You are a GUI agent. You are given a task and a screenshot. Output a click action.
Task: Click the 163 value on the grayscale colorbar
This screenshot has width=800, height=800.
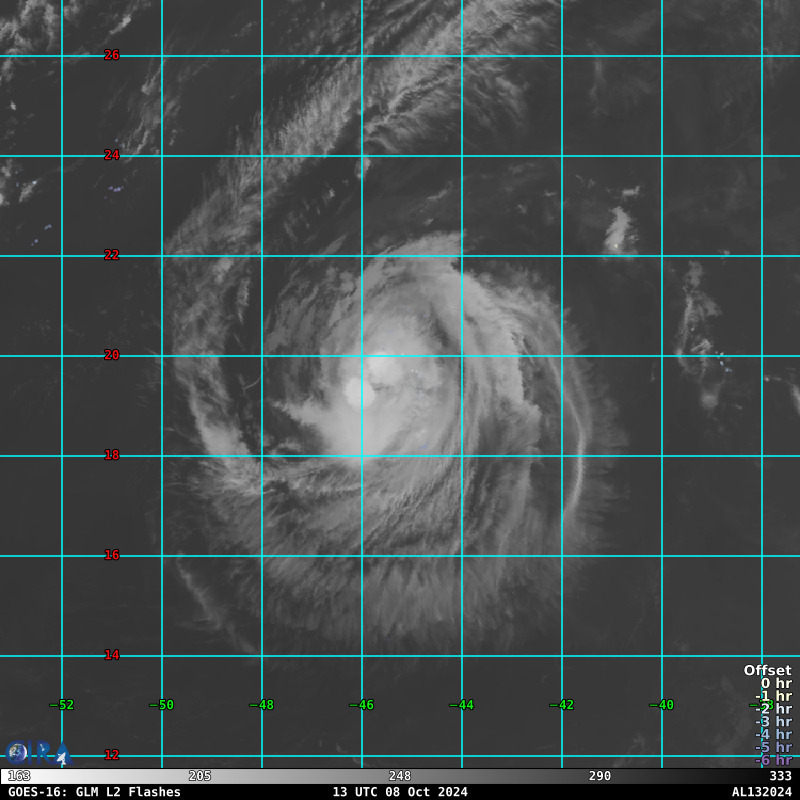(19, 776)
